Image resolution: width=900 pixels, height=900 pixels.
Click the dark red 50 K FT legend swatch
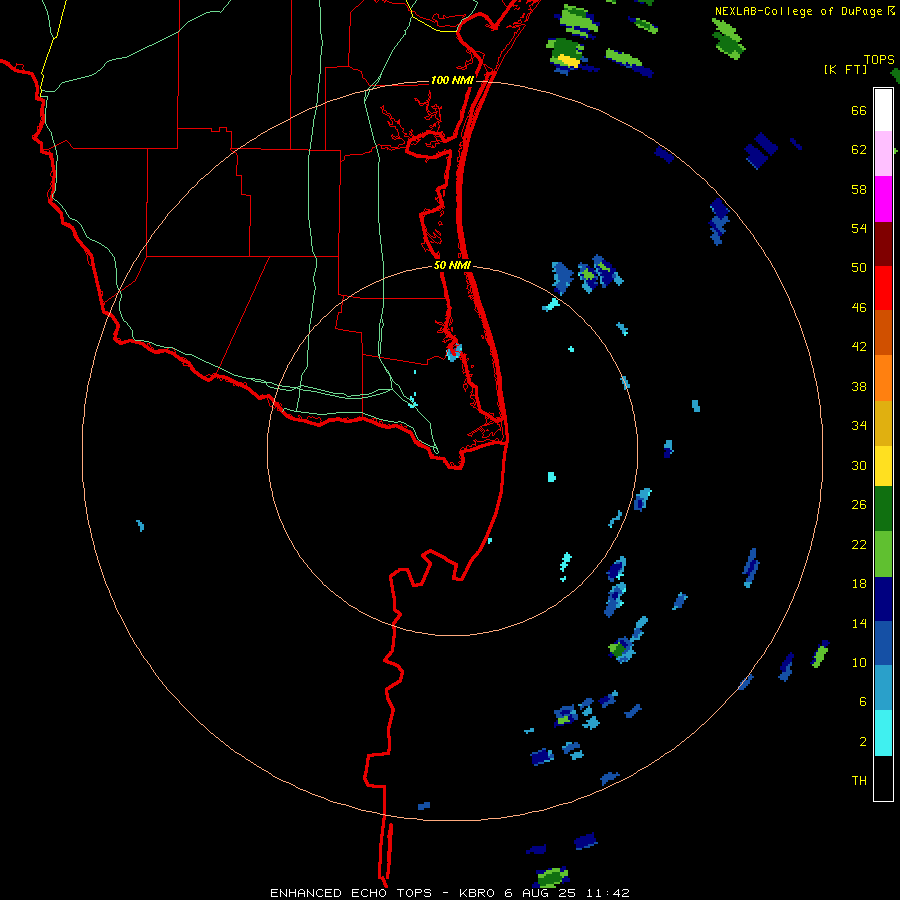pos(883,245)
